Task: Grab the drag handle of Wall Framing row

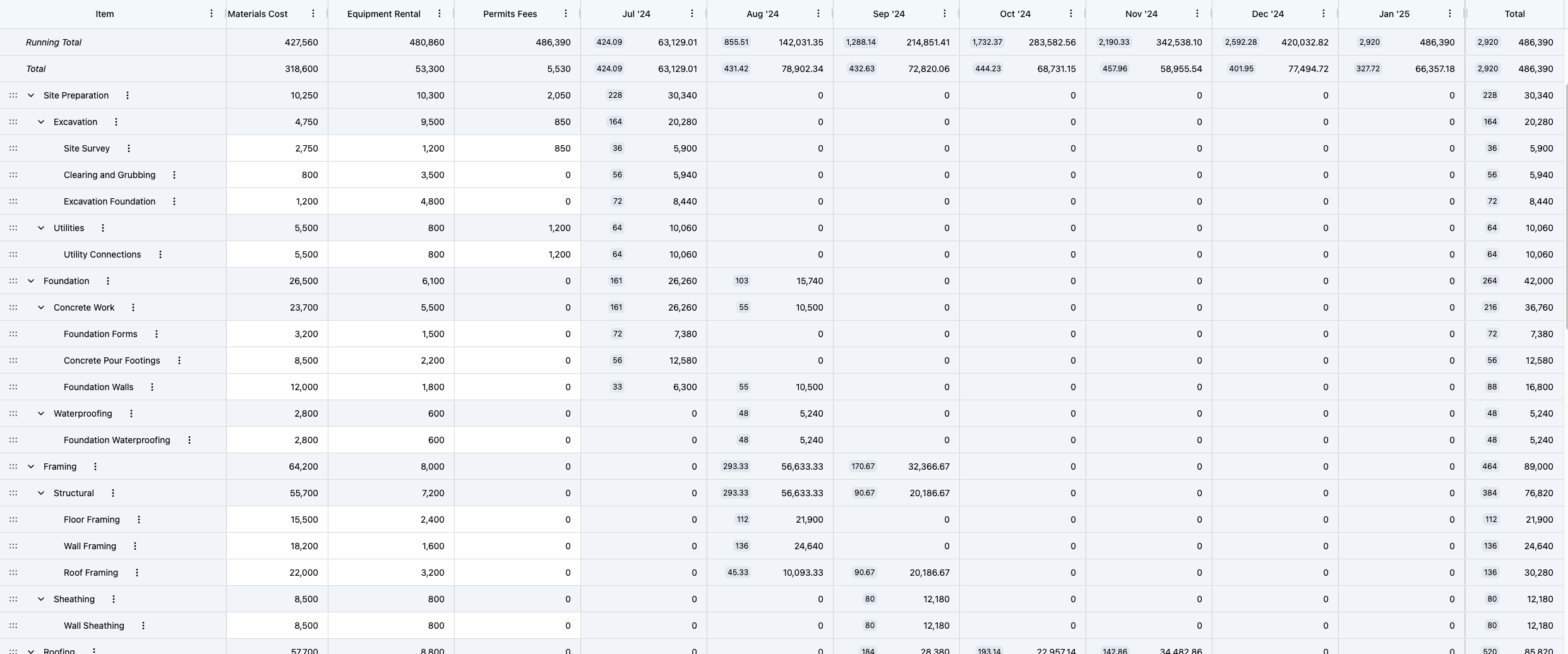Action: click(x=13, y=546)
